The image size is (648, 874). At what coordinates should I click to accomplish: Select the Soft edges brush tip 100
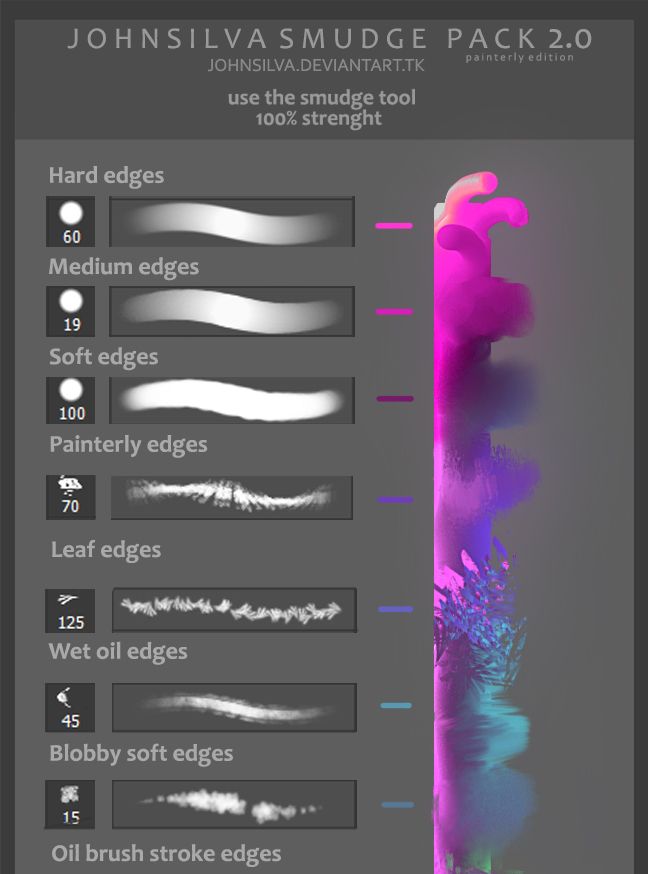70,400
